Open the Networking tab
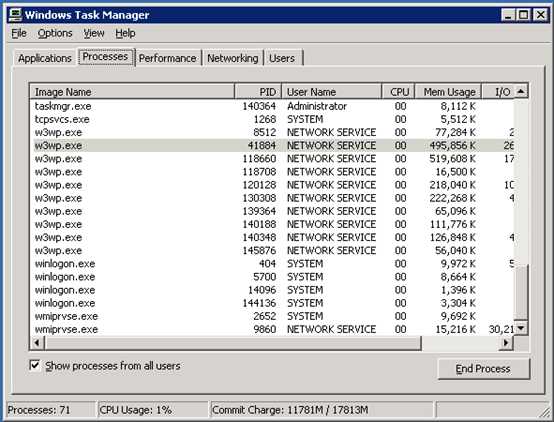The width and height of the screenshot is (554, 422). click(232, 58)
